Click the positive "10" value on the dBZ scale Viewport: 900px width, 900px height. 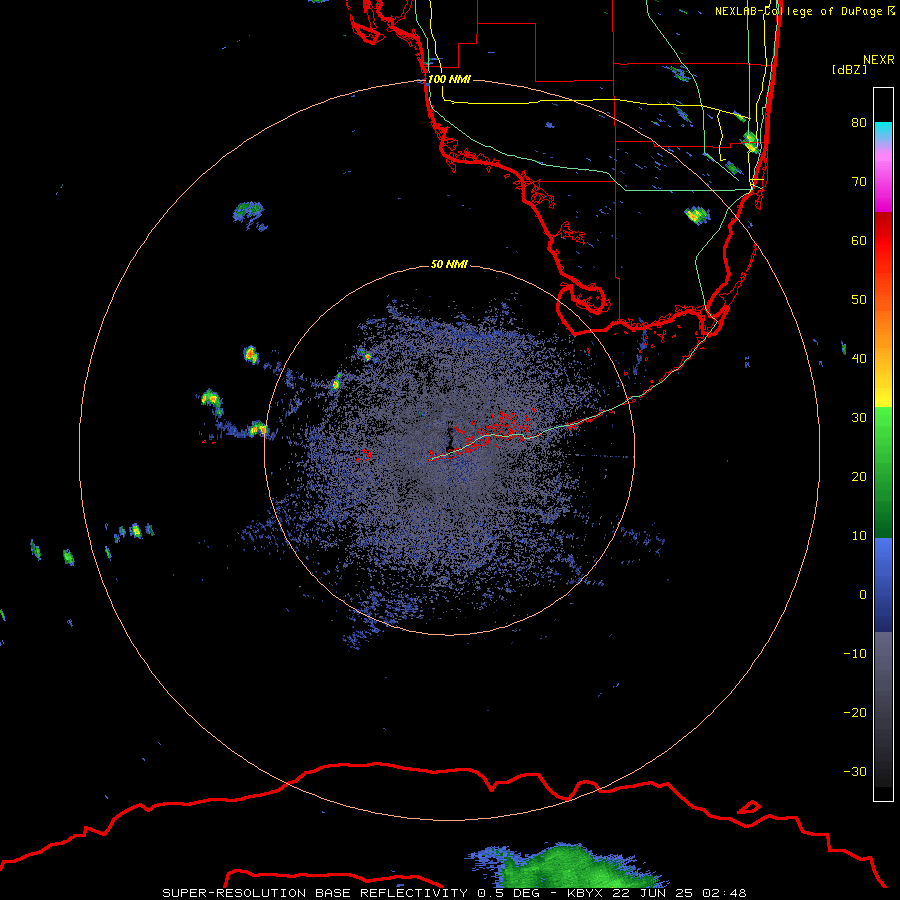[859, 536]
